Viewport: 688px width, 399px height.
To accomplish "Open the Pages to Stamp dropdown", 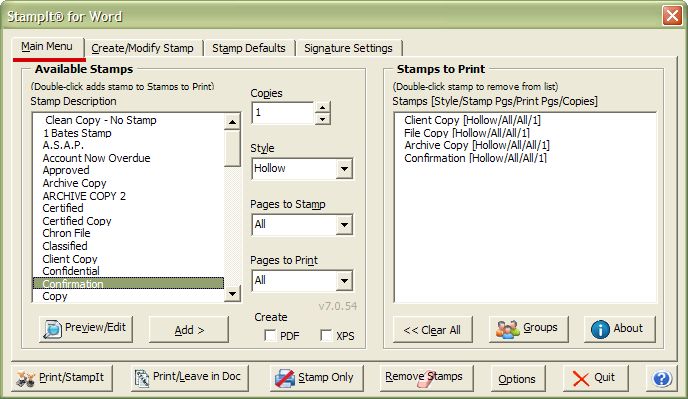I will pos(344,225).
